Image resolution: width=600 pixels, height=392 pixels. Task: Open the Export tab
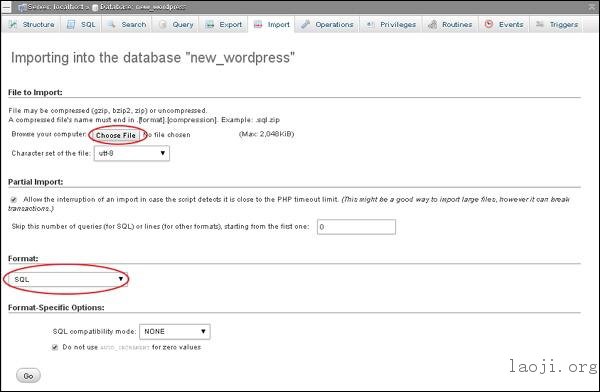coord(223,24)
